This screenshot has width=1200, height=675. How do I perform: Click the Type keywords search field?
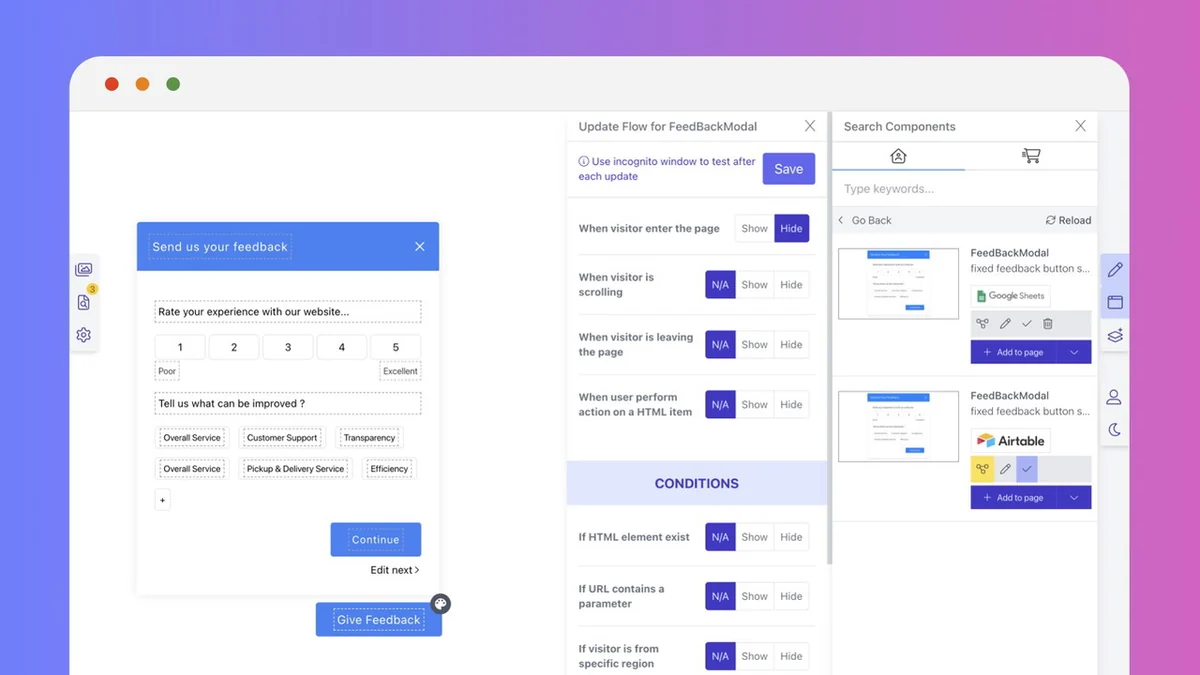coord(964,189)
